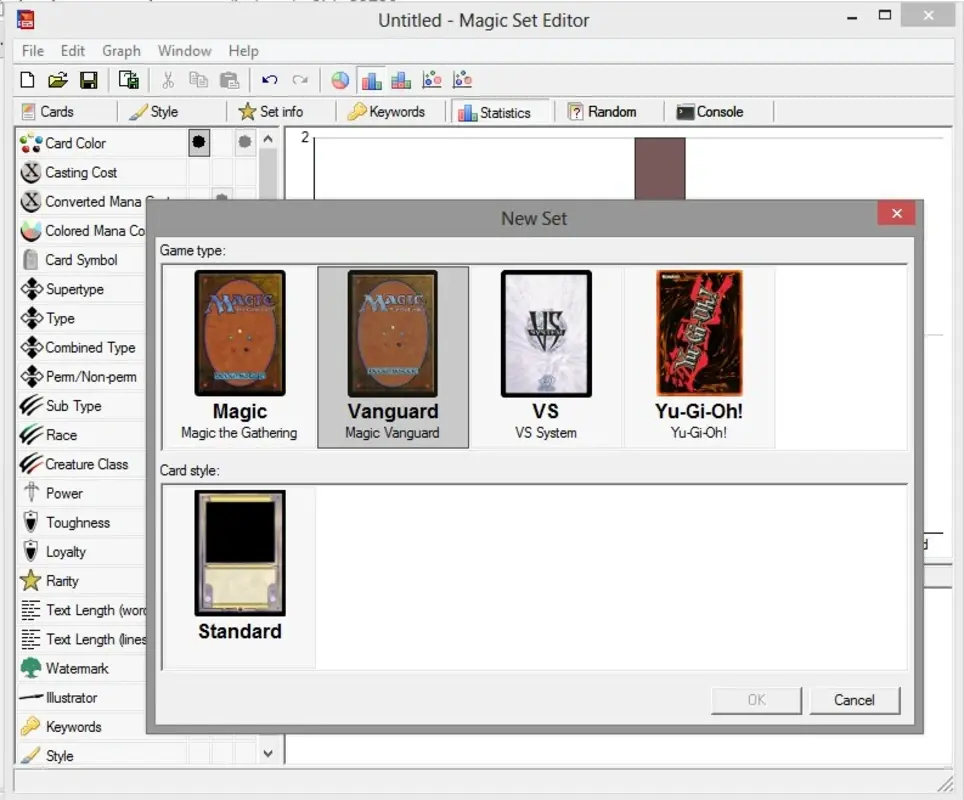This screenshot has width=964, height=800.
Task: Select the Yu-Gi-Oh! game type
Action: tap(698, 356)
